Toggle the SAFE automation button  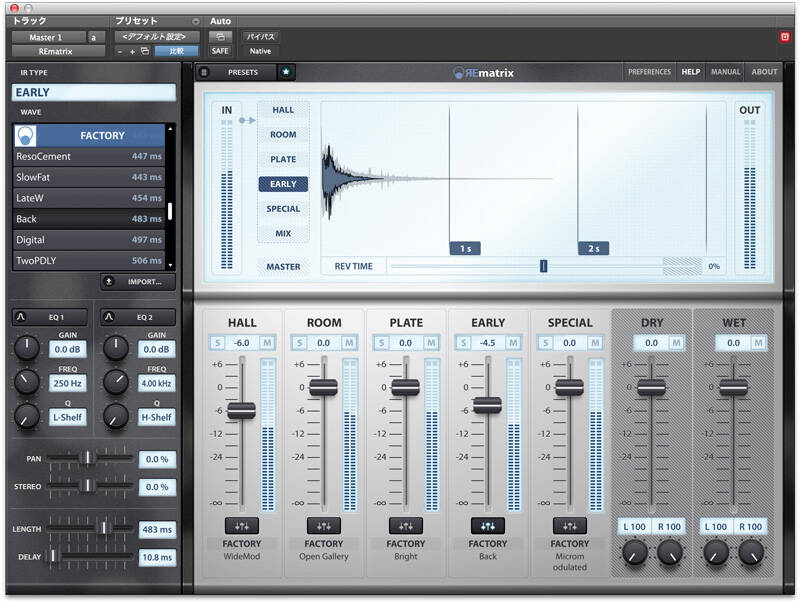(220, 51)
